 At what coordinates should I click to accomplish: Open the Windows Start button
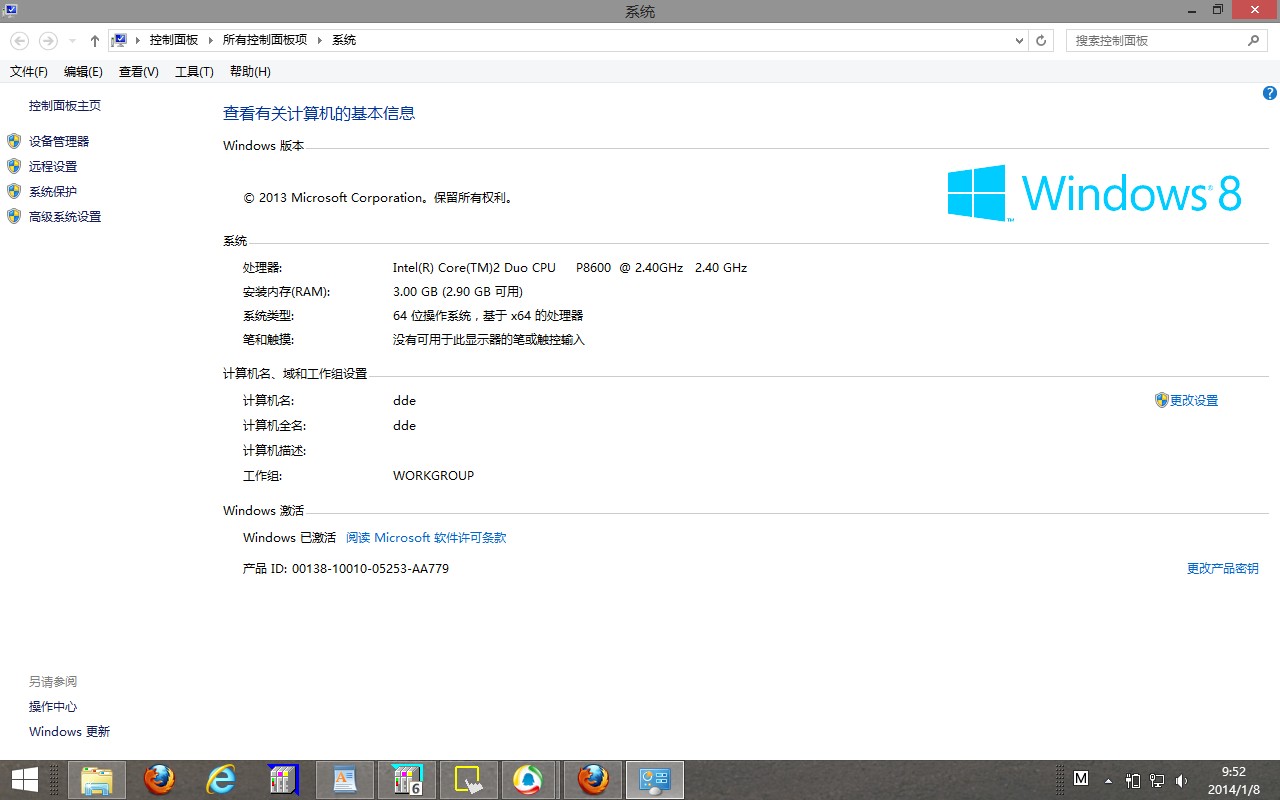coord(24,780)
